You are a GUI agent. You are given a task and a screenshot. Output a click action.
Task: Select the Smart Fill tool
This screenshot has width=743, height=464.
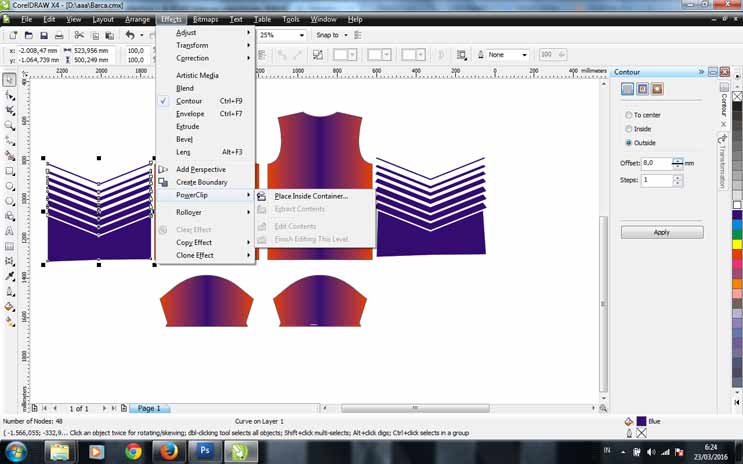coord(9,156)
